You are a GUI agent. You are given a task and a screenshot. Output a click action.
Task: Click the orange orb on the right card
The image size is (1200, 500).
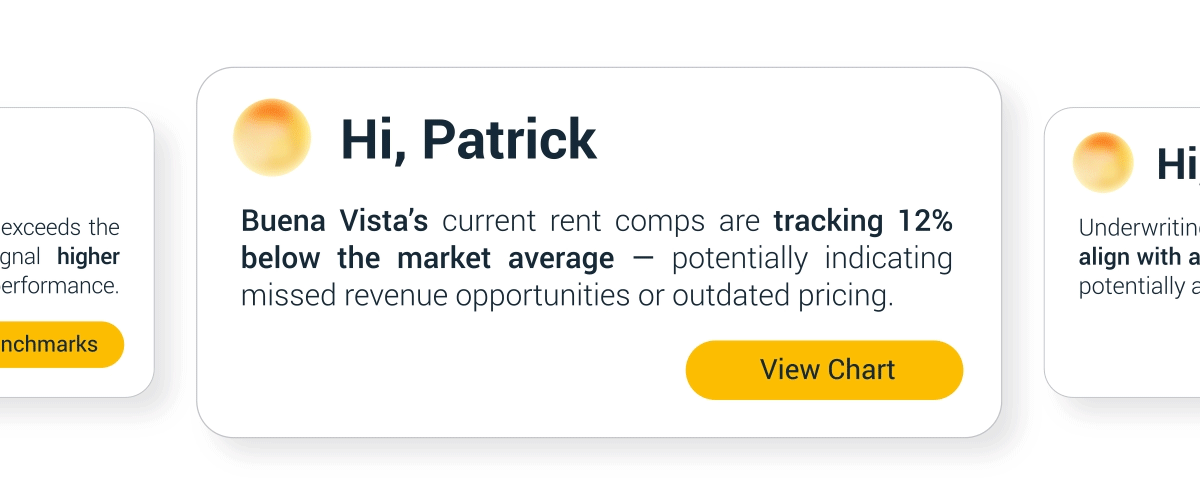[1102, 162]
